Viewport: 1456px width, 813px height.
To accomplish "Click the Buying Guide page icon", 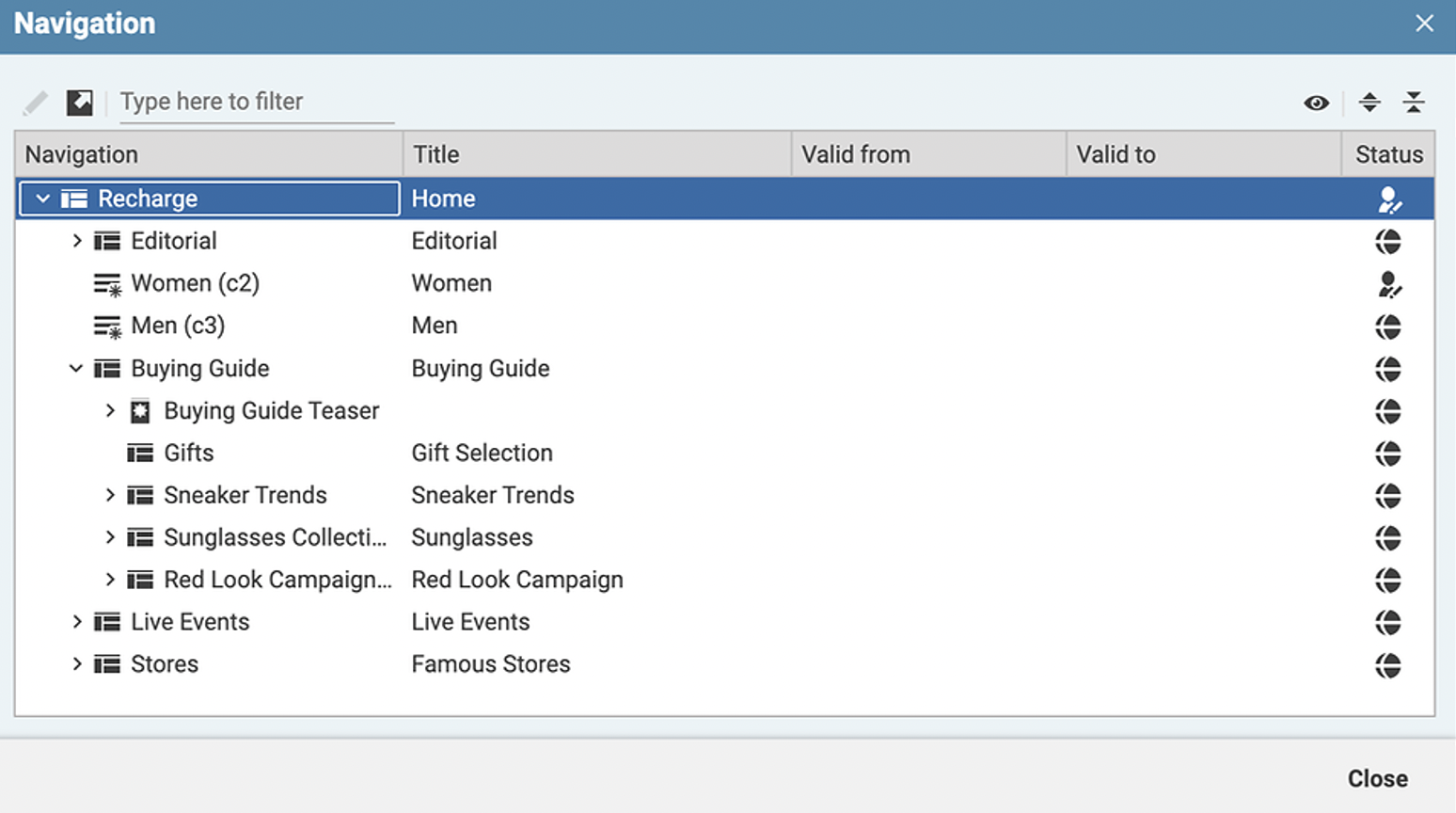I will (x=107, y=368).
